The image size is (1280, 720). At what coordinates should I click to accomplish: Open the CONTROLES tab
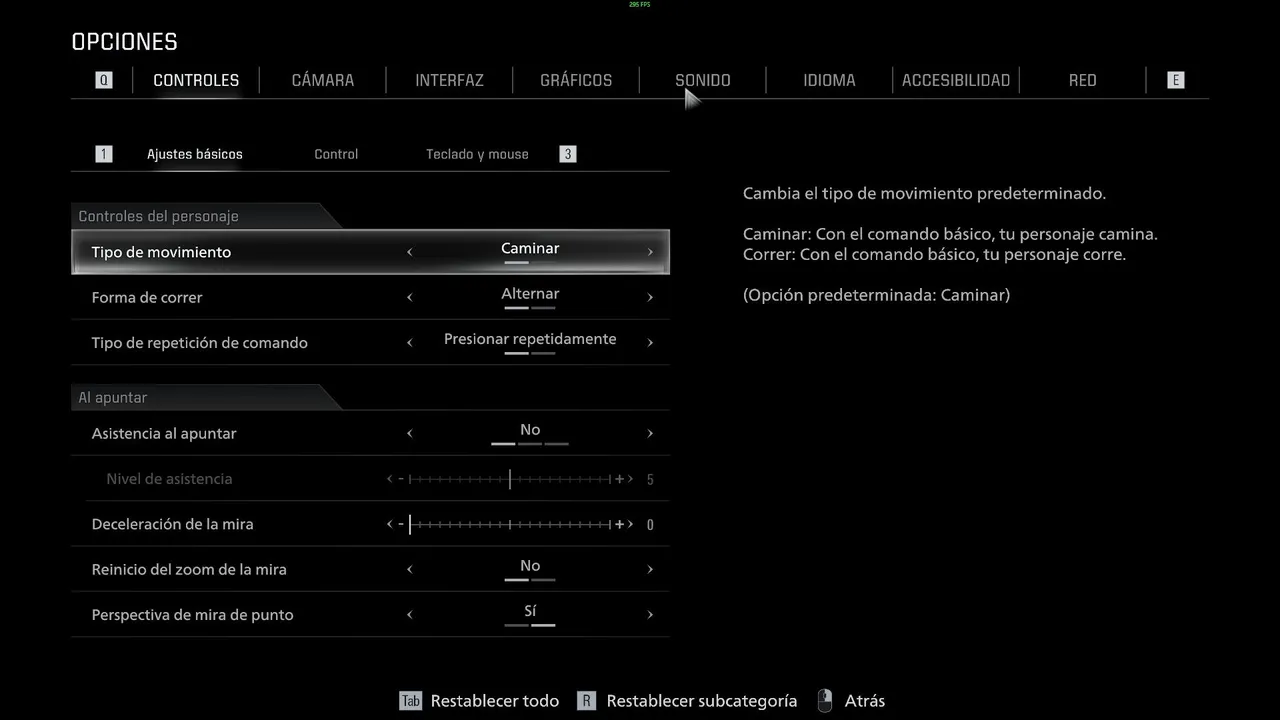click(196, 80)
